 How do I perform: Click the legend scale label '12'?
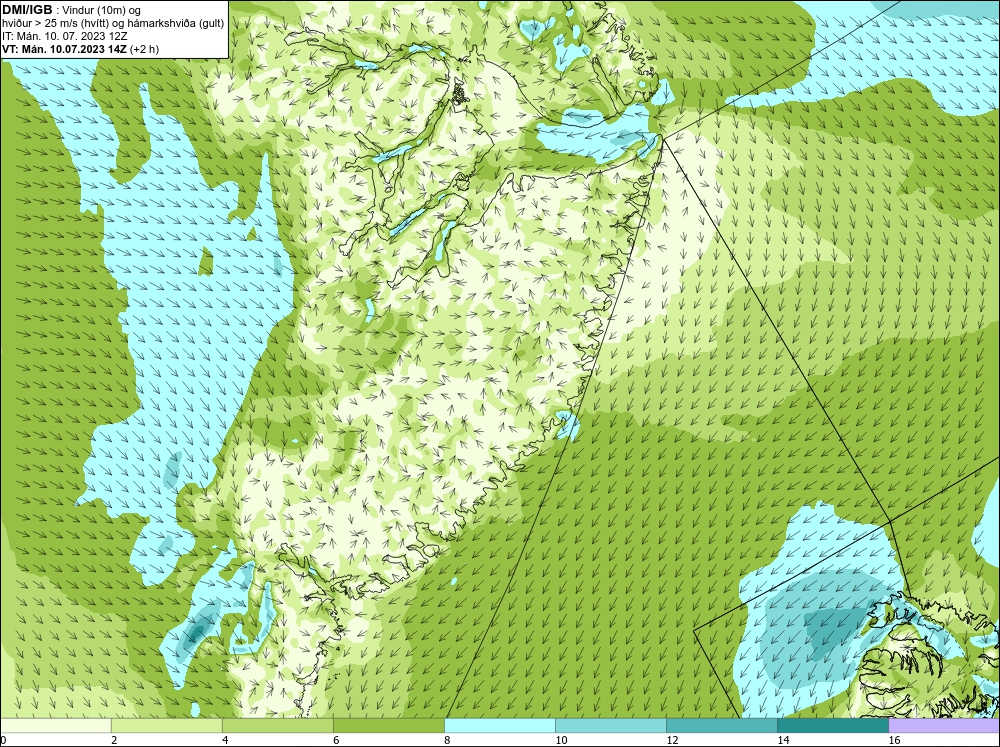coord(672,740)
